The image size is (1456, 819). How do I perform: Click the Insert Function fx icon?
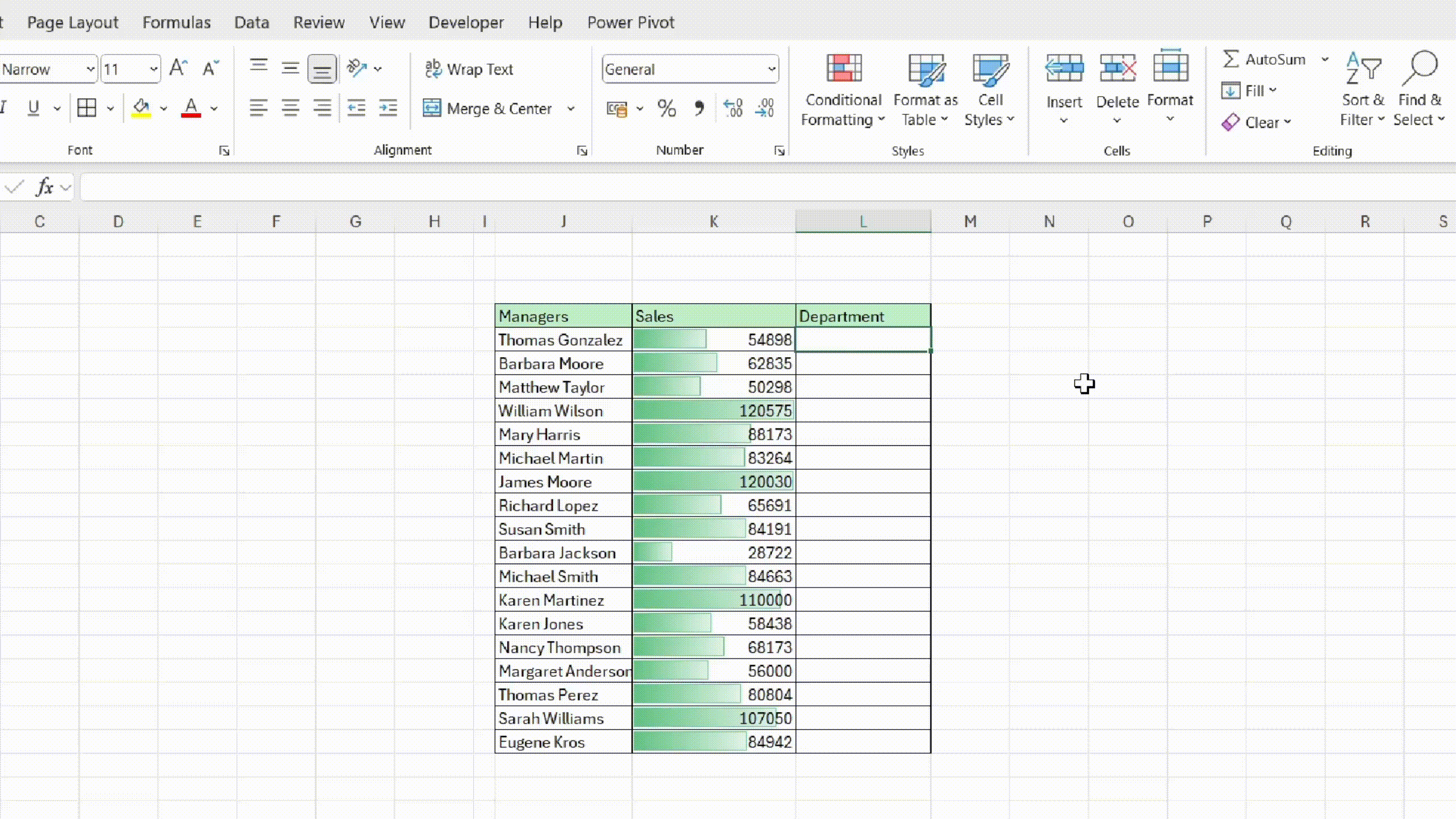44,187
